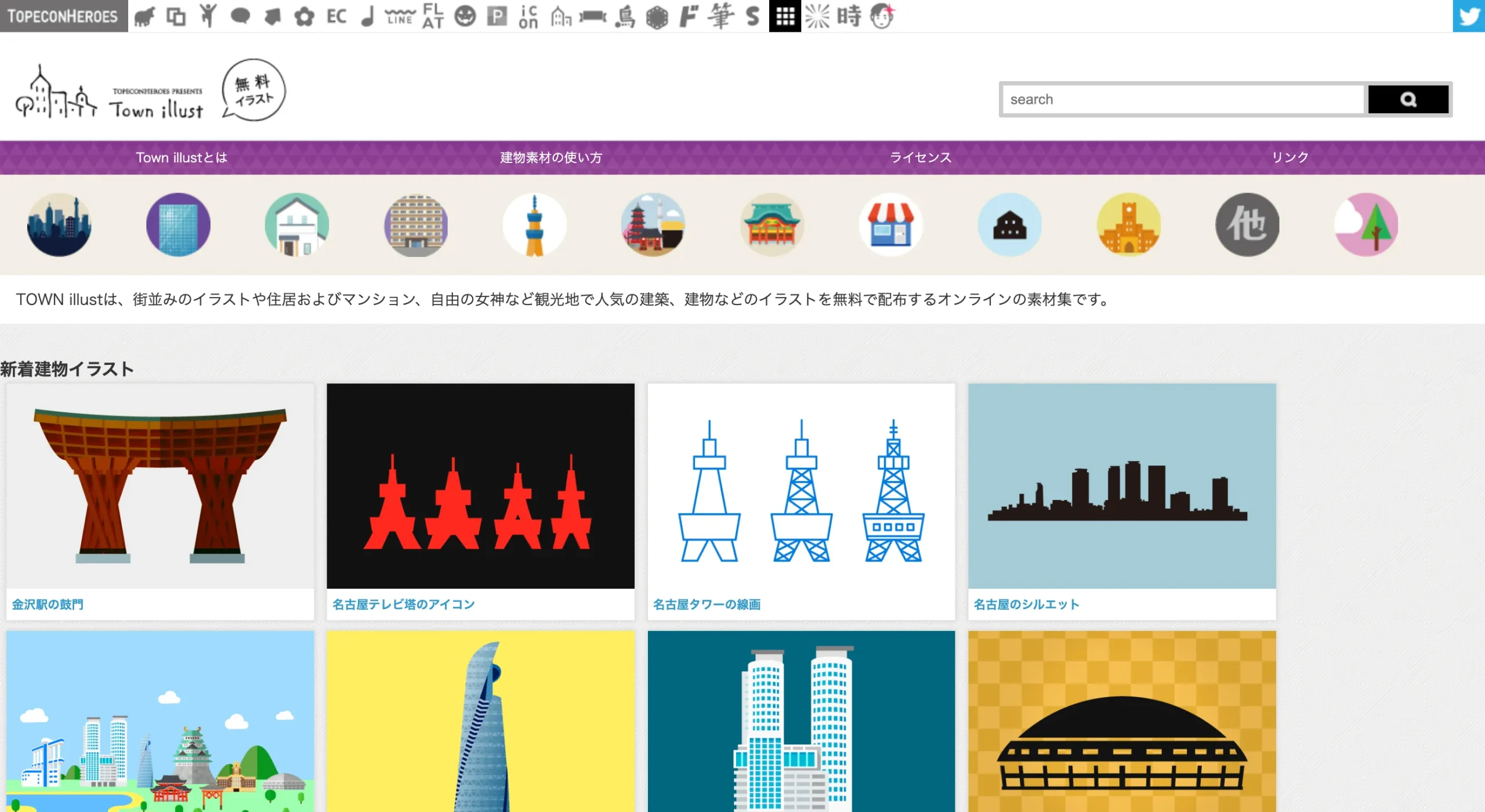Open the Kanazawa station drum gate thumbnail
The width and height of the screenshot is (1485, 812).
point(160,486)
